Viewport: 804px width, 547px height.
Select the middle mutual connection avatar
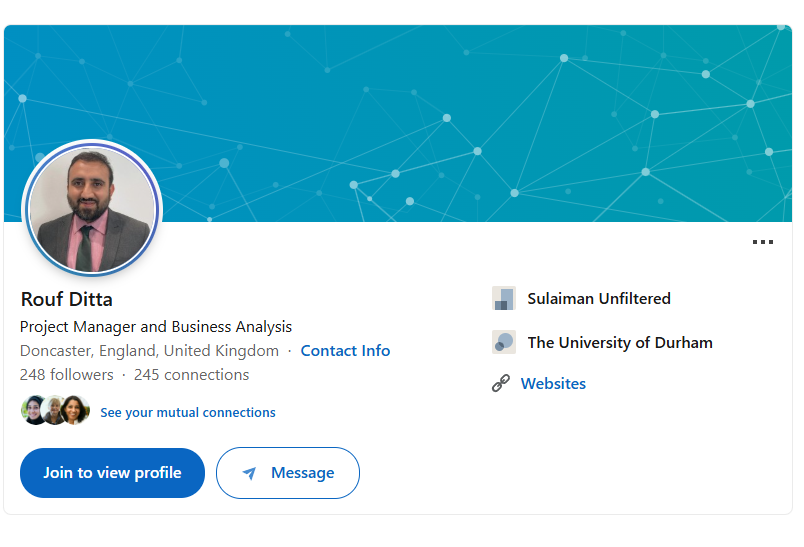tap(54, 411)
